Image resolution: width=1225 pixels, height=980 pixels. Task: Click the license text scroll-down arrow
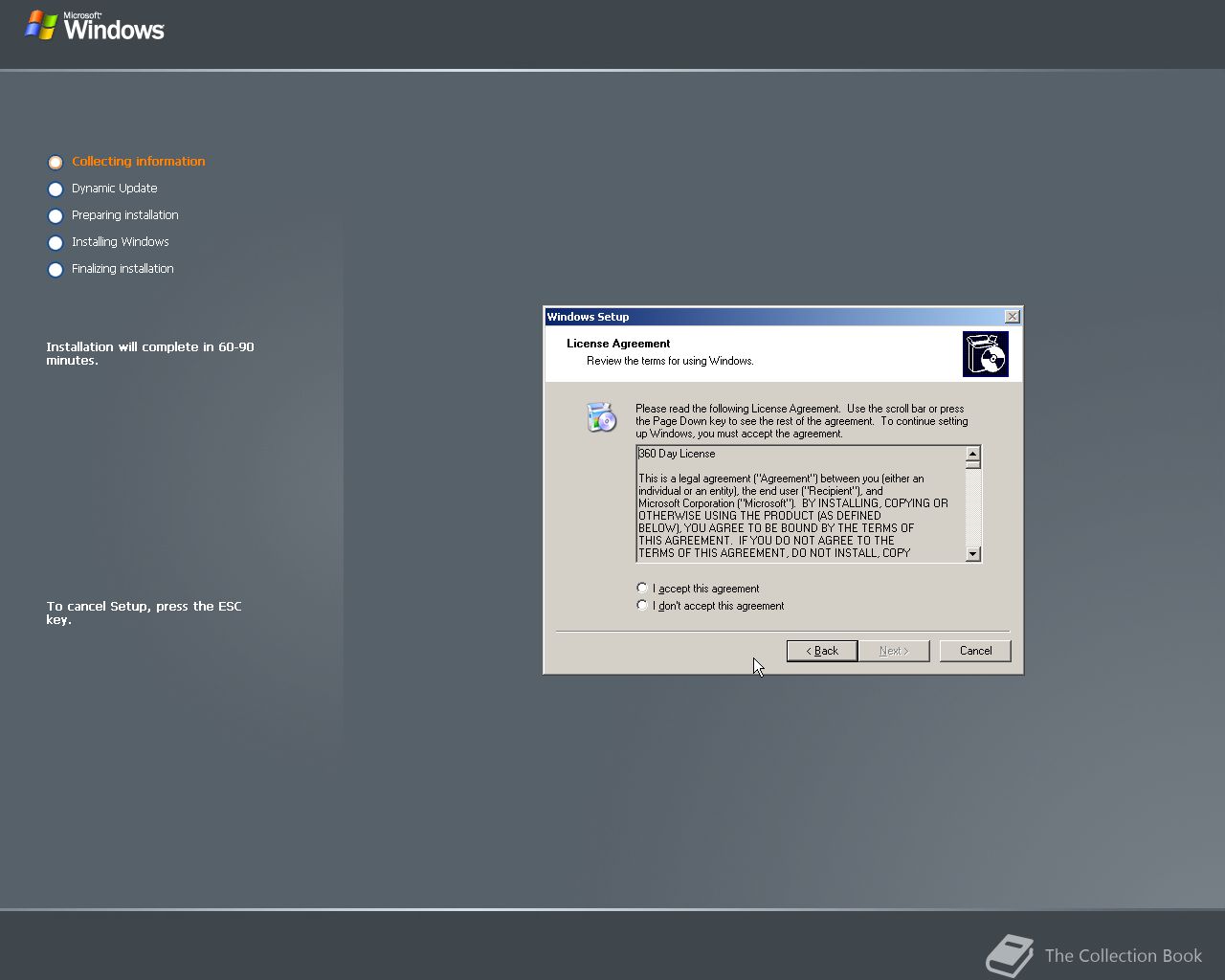pyautogui.click(x=973, y=553)
